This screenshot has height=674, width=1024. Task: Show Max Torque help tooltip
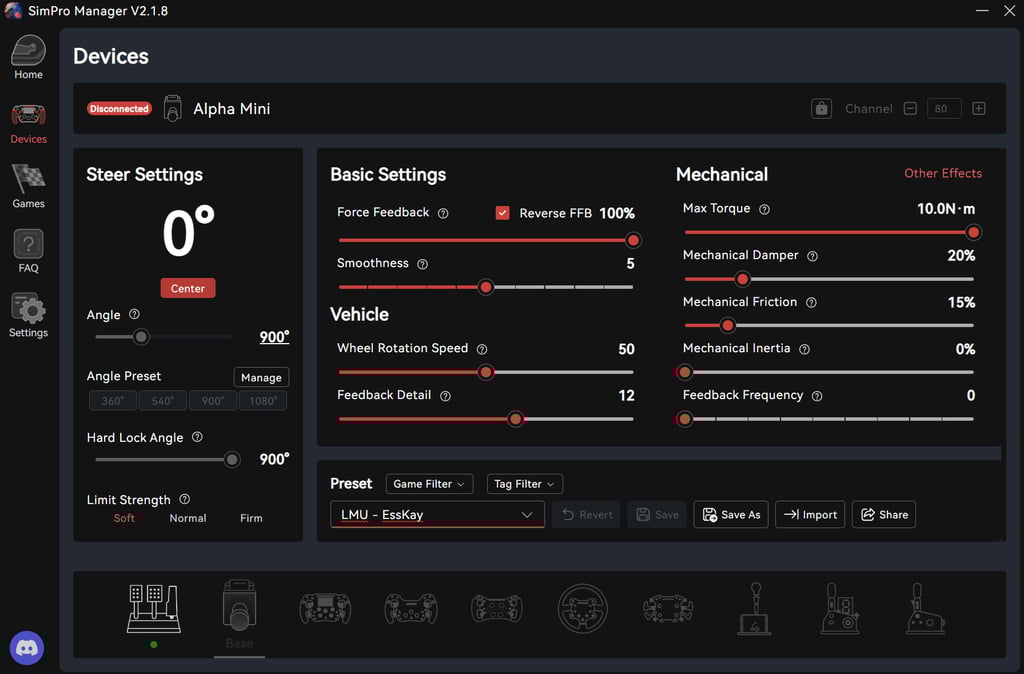pyautogui.click(x=764, y=210)
